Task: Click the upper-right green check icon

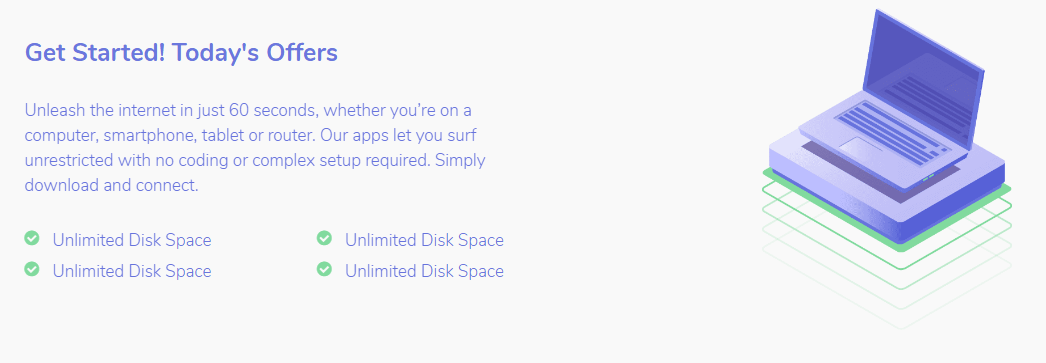Action: click(324, 238)
